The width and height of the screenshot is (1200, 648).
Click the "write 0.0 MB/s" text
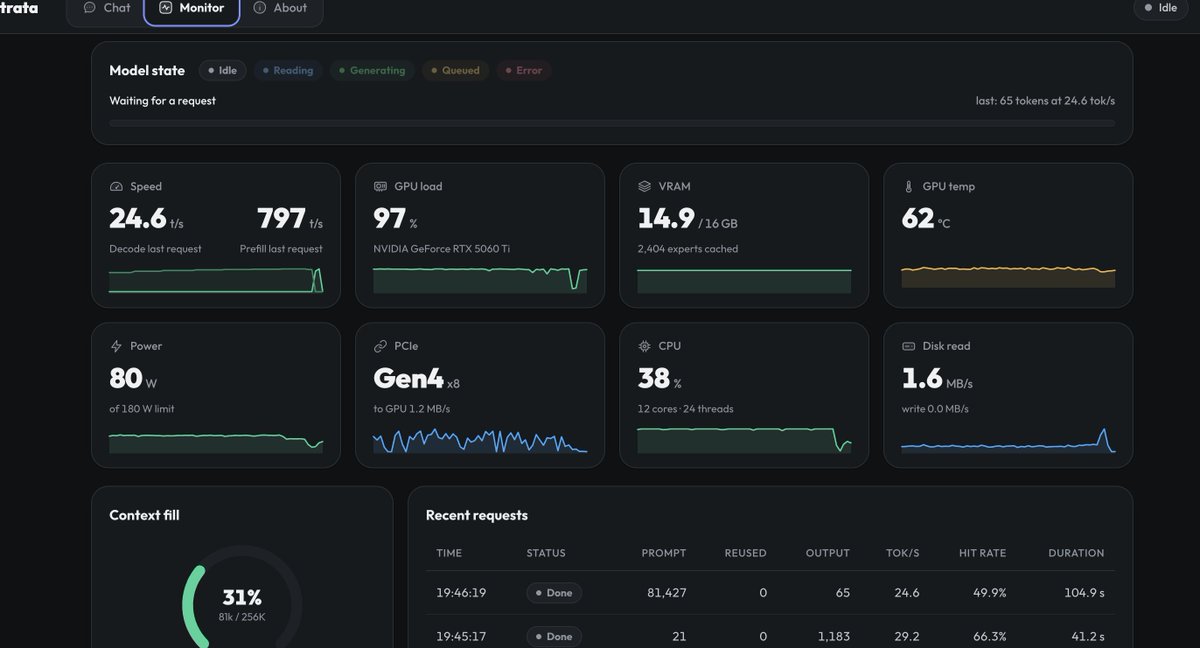[935, 409]
